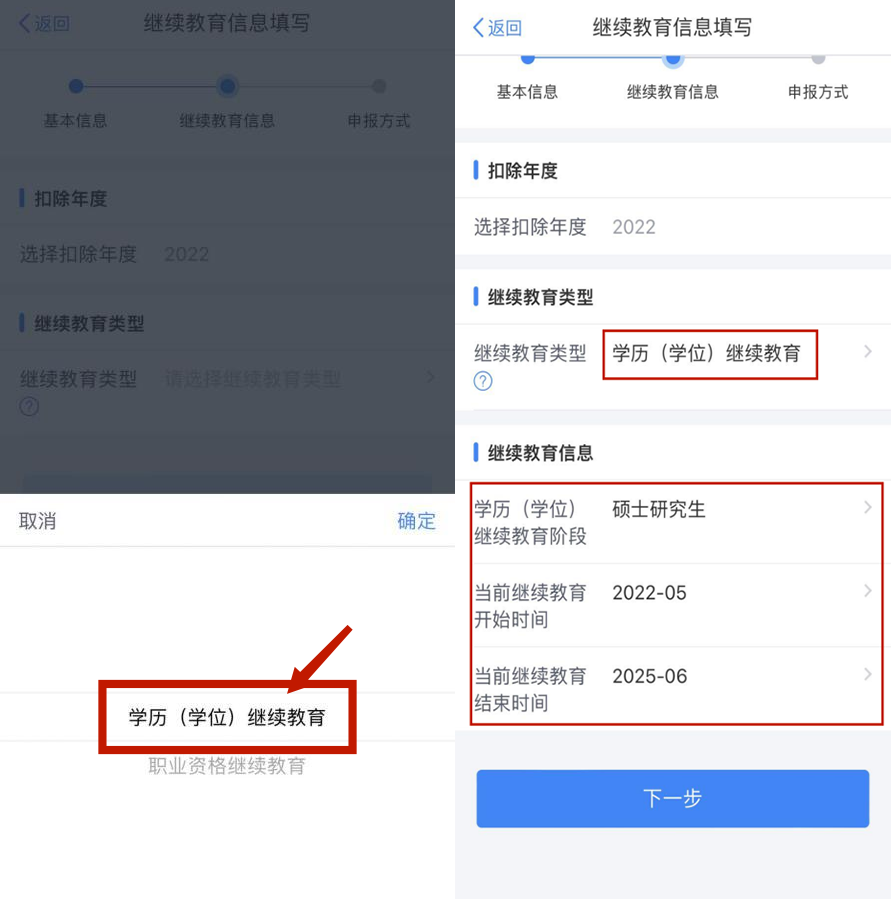Open the start time 2022-05 picker chevron
The height and width of the screenshot is (900, 891).
[x=867, y=591]
